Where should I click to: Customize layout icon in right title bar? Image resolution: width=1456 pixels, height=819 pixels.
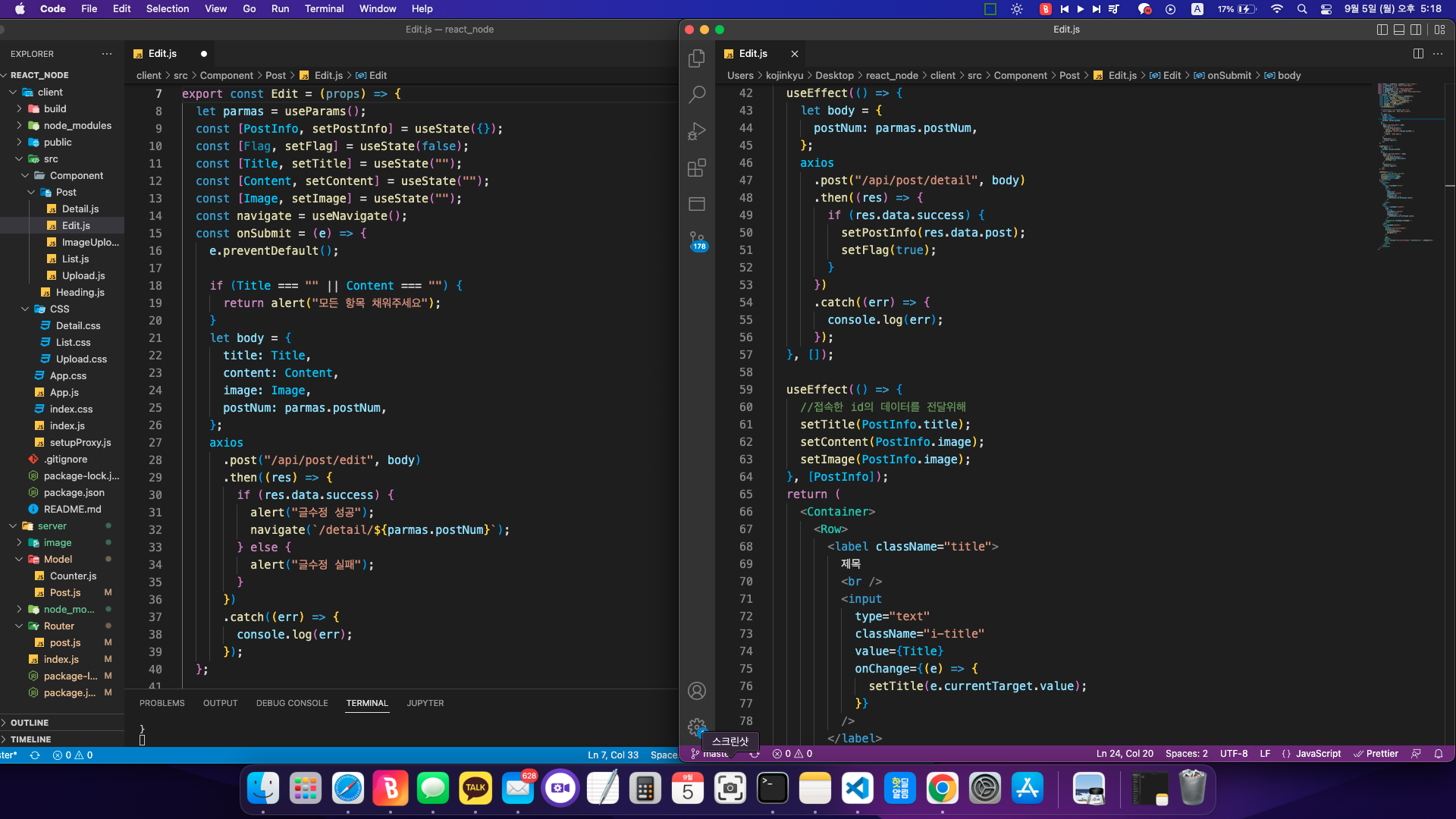click(1440, 30)
